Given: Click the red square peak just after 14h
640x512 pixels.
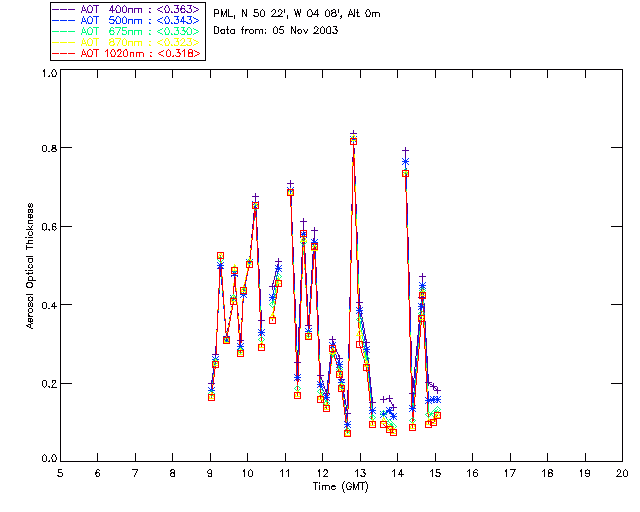Looking at the screenshot, I should click(x=405, y=174).
